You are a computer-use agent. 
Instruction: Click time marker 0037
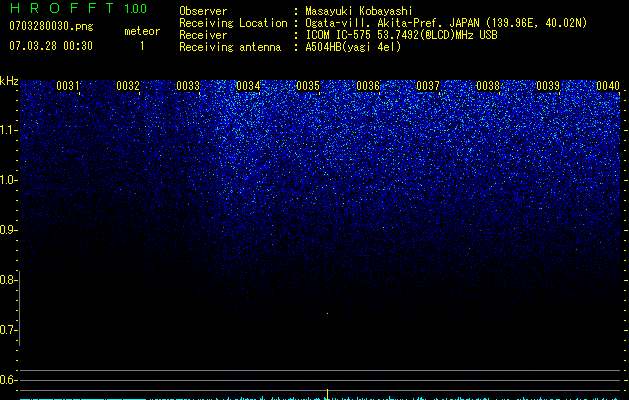tap(428, 86)
